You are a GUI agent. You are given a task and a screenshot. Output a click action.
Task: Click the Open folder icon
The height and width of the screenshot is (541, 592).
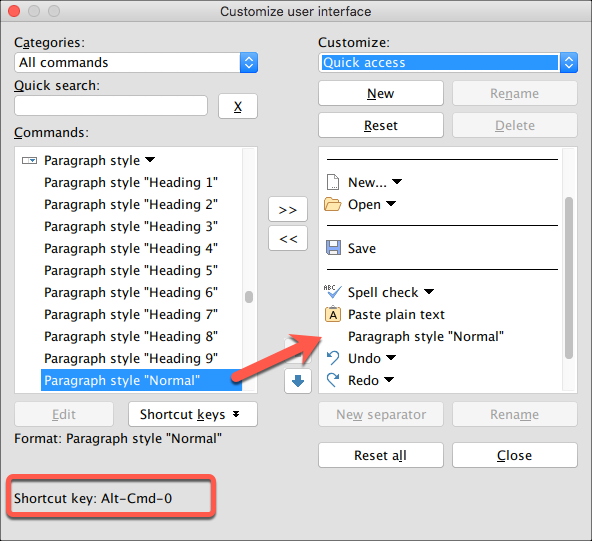tap(332, 204)
